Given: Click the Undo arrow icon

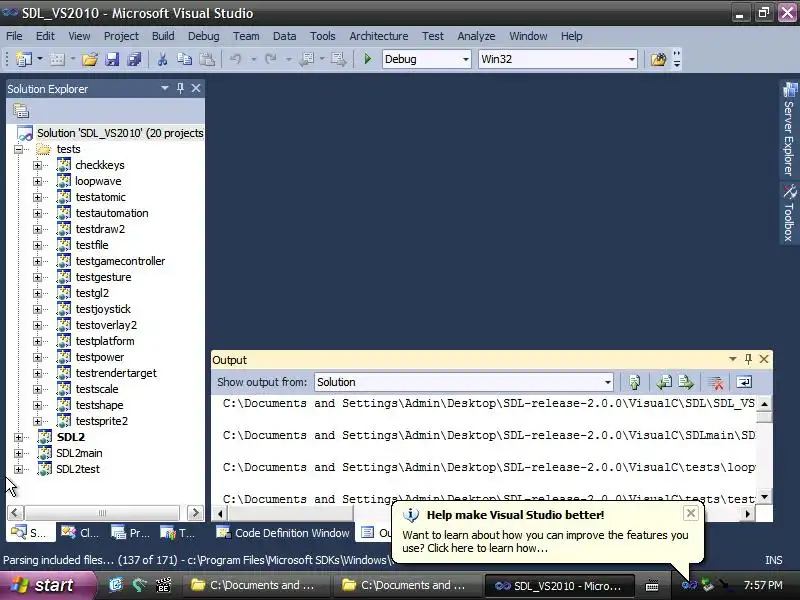Looking at the screenshot, I should (x=235, y=59).
